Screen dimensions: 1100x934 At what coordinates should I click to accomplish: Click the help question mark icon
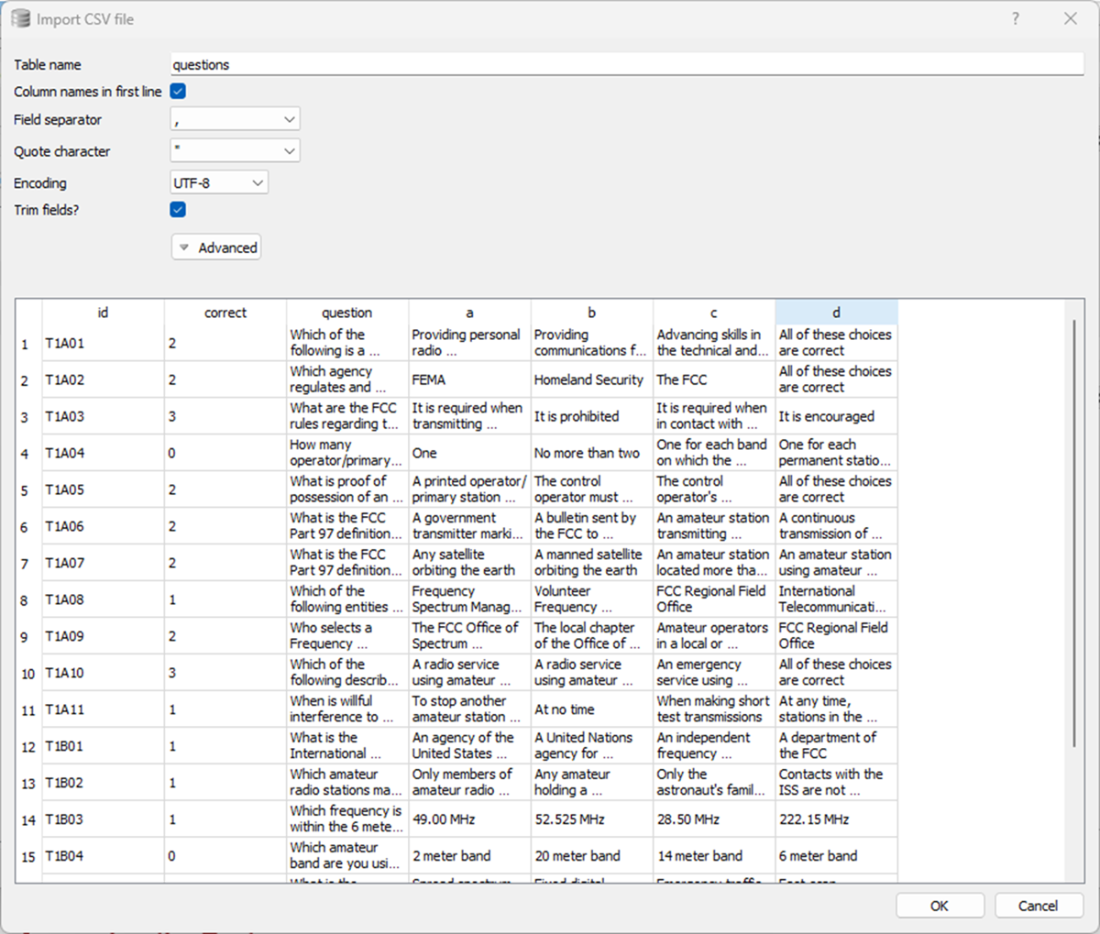[1015, 19]
